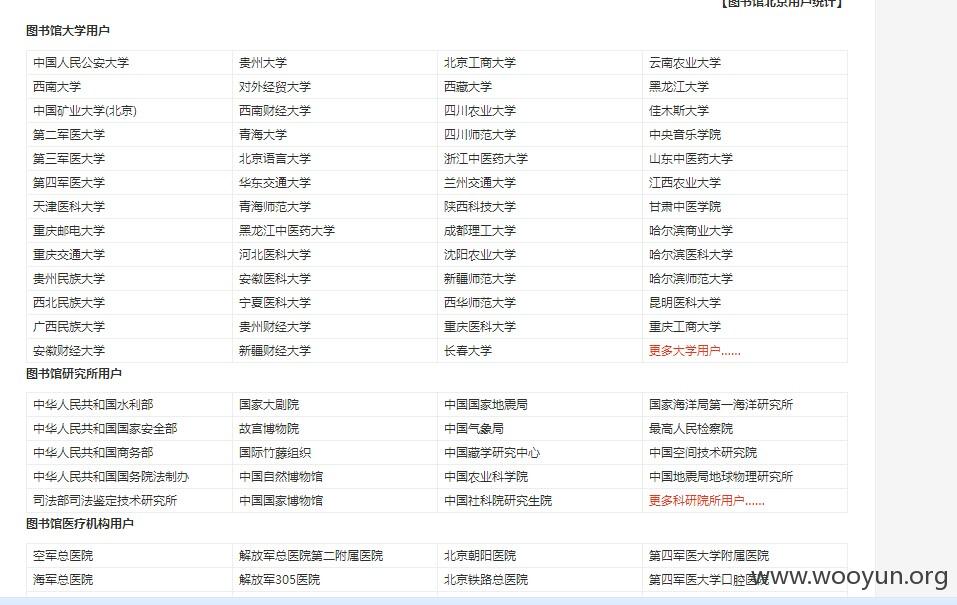Click 西北民族大学 entry
The image size is (957, 605).
click(69, 303)
